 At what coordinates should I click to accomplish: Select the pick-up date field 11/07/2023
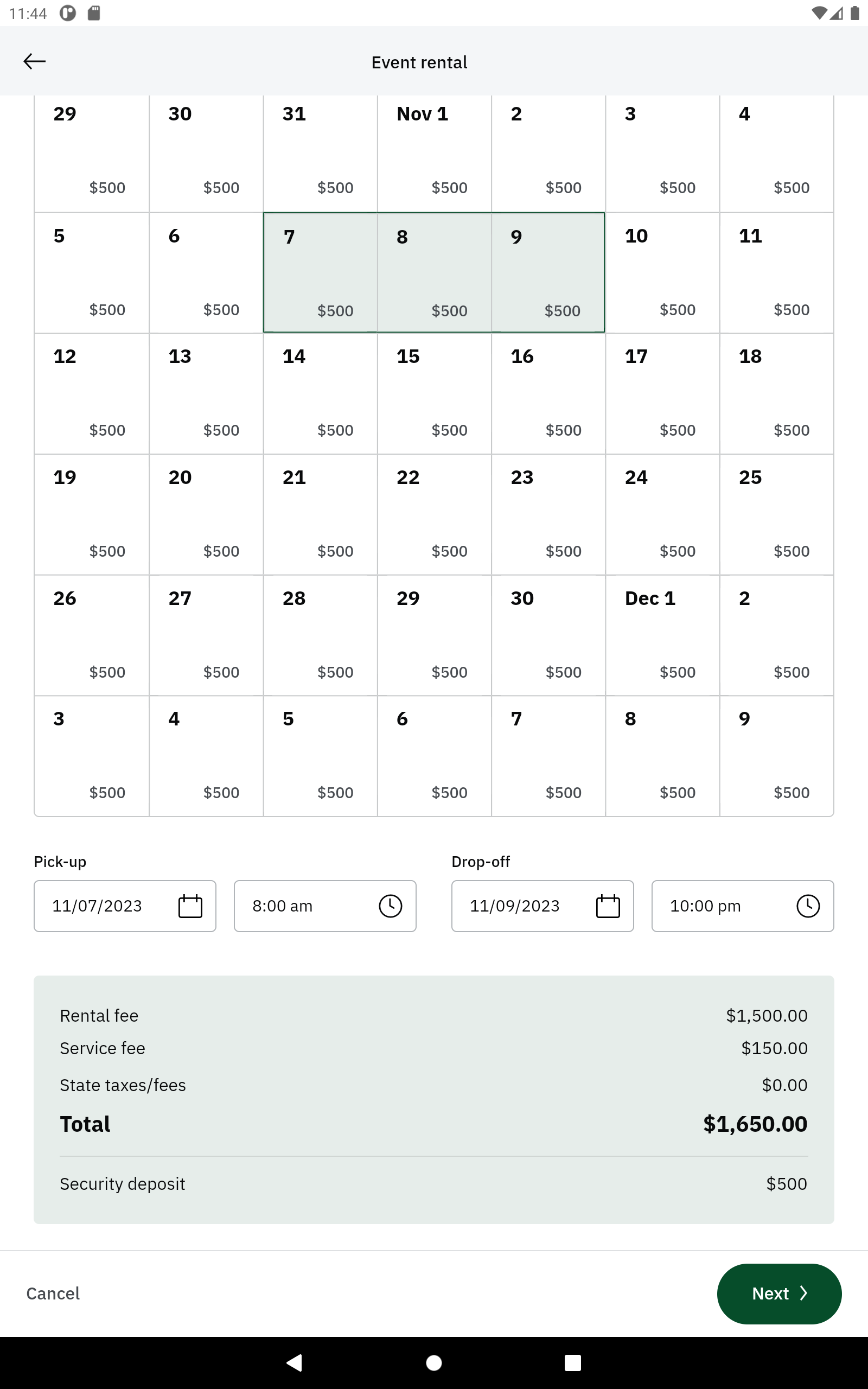(125, 906)
